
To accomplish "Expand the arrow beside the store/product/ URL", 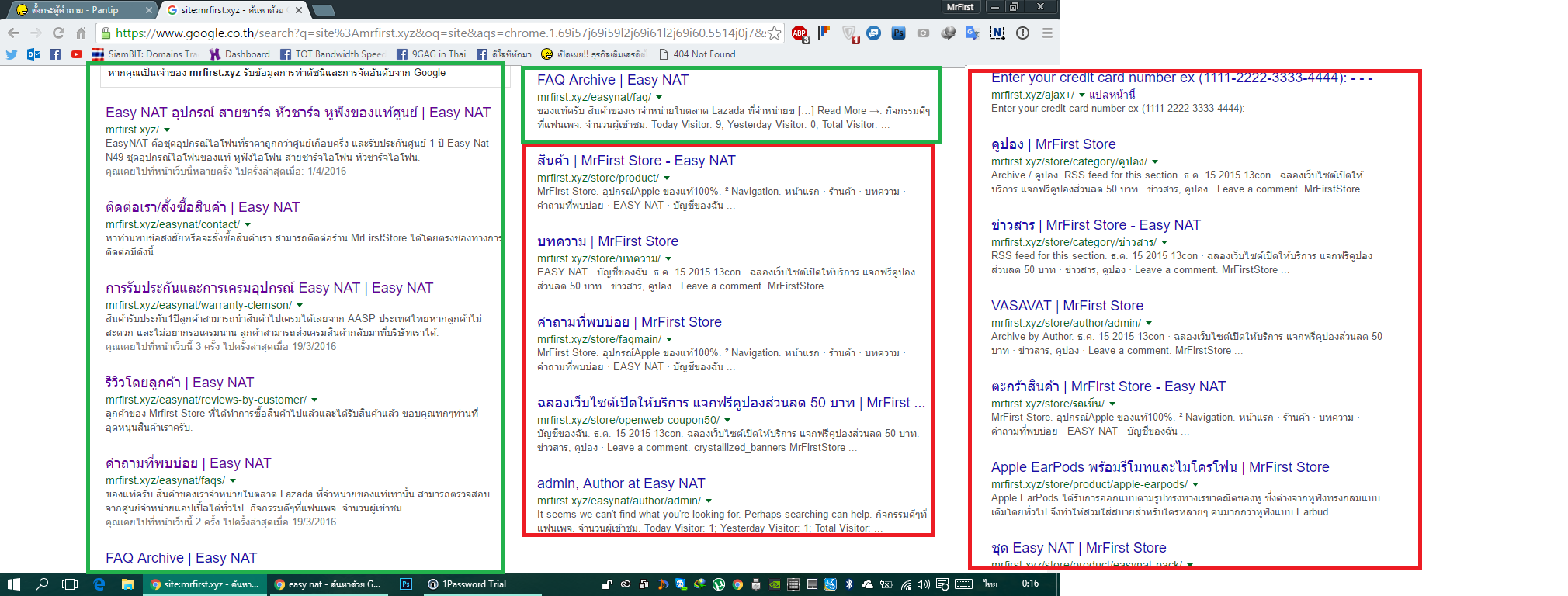I will tap(667, 178).
